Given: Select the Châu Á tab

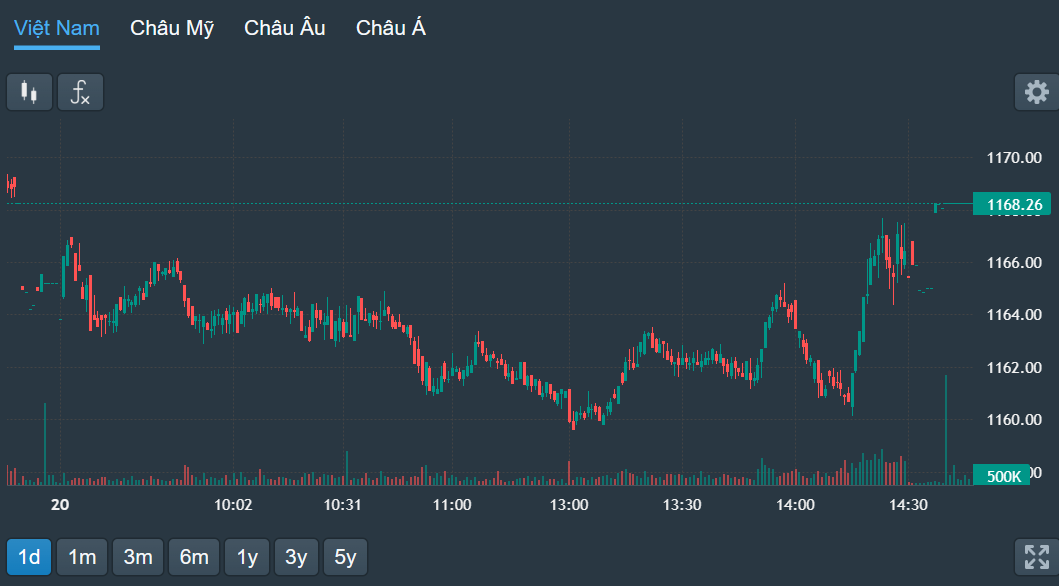Looking at the screenshot, I should click(x=389, y=28).
